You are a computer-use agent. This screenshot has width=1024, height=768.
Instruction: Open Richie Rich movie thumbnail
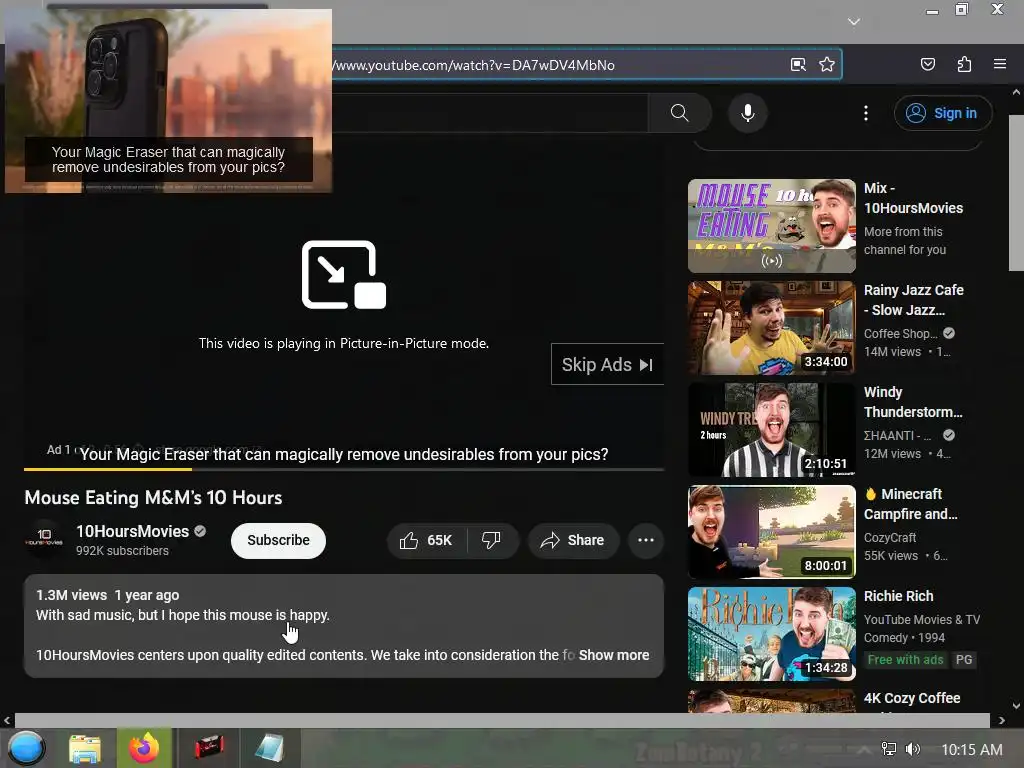click(771, 633)
